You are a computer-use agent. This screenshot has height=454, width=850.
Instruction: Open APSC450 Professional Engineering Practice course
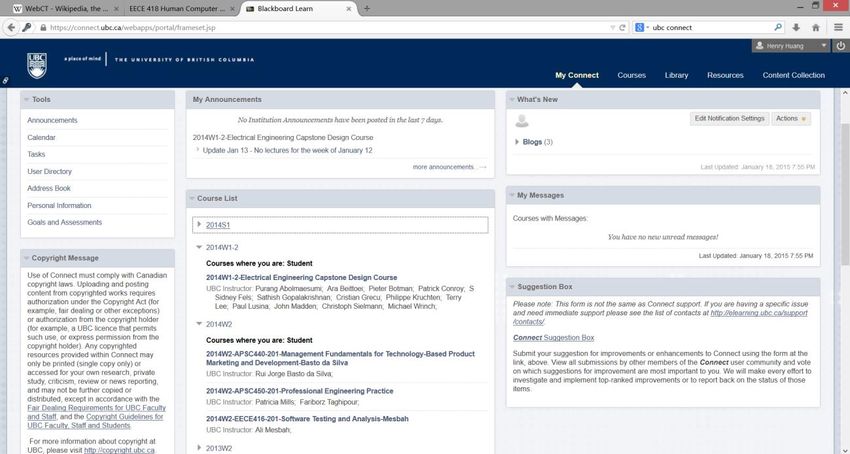pyautogui.click(x=300, y=391)
